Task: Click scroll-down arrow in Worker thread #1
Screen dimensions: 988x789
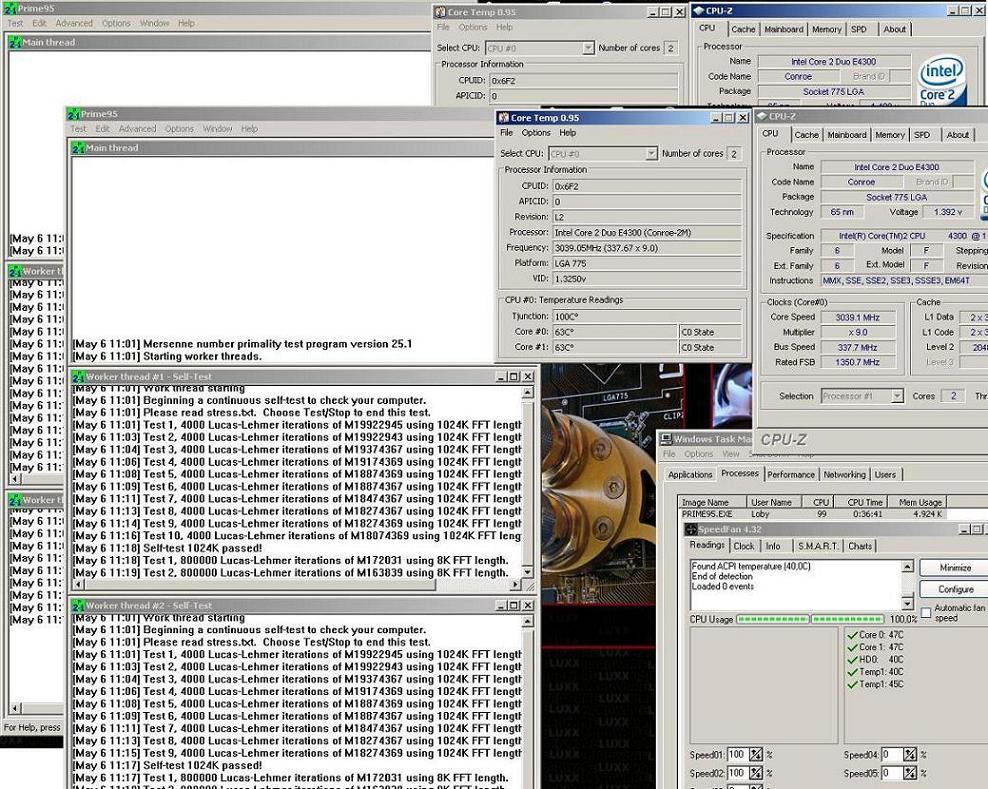Action: pyautogui.click(x=527, y=572)
